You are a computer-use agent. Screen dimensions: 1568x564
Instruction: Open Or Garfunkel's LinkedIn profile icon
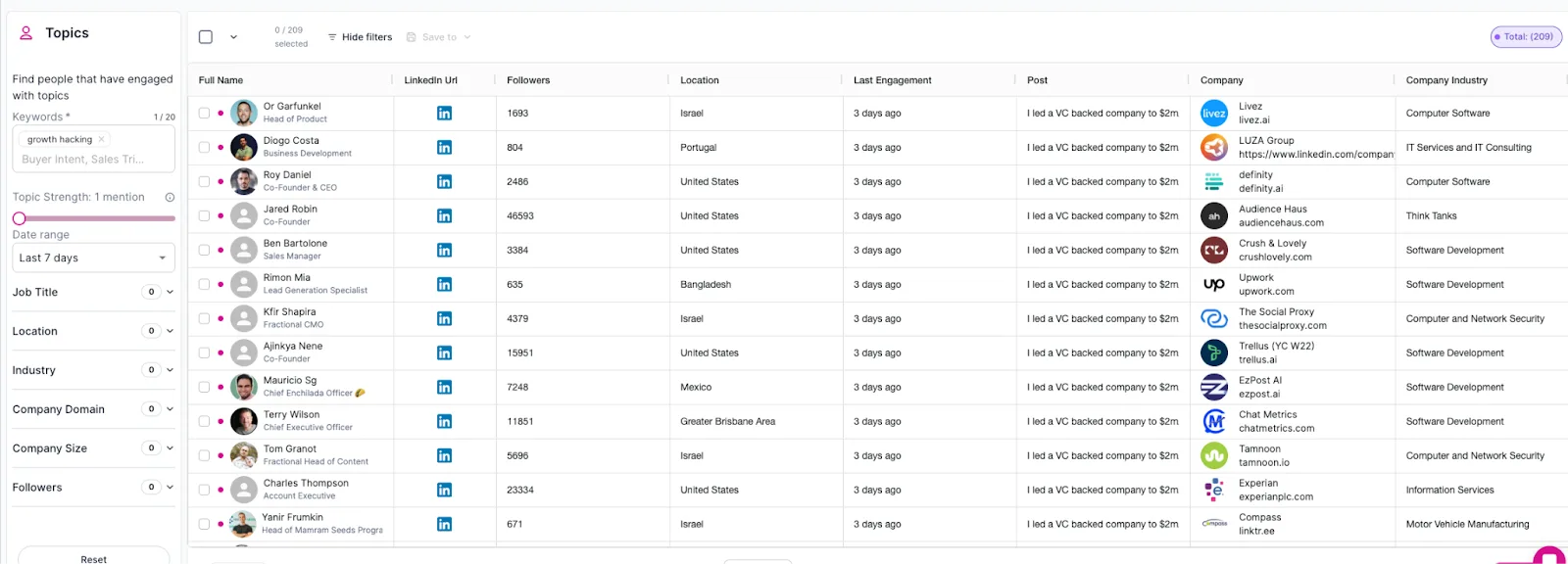click(x=444, y=114)
